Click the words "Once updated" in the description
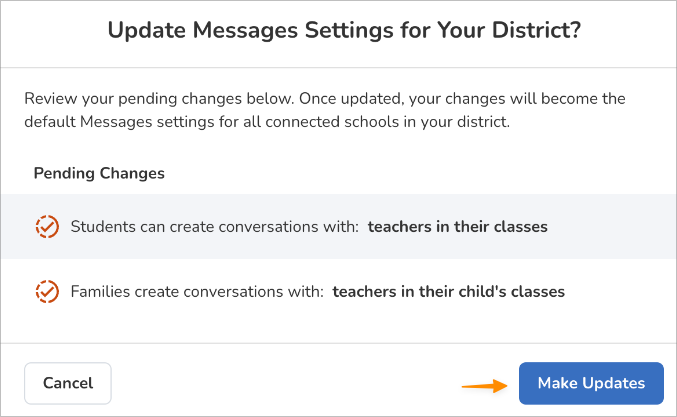 [348, 99]
